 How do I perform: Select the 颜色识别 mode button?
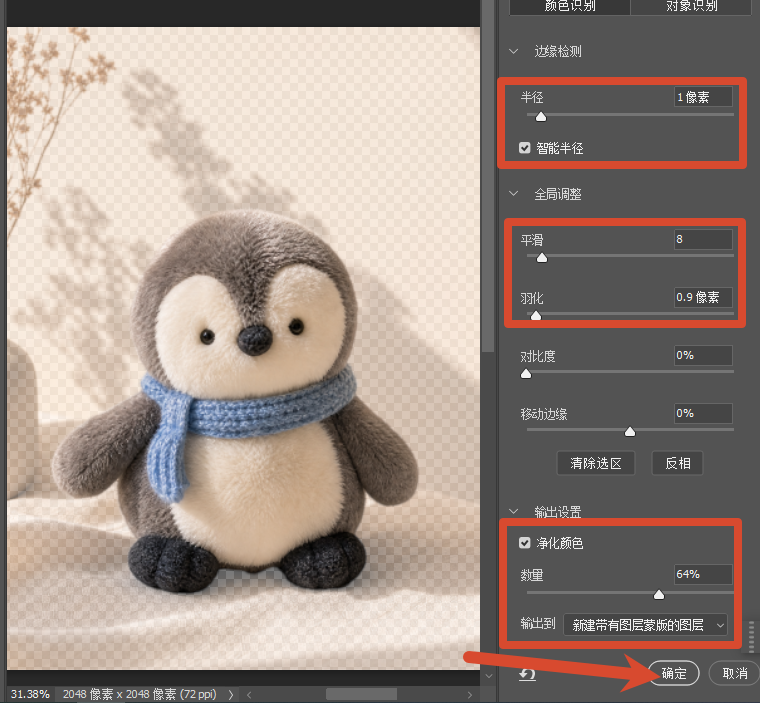[x=570, y=6]
